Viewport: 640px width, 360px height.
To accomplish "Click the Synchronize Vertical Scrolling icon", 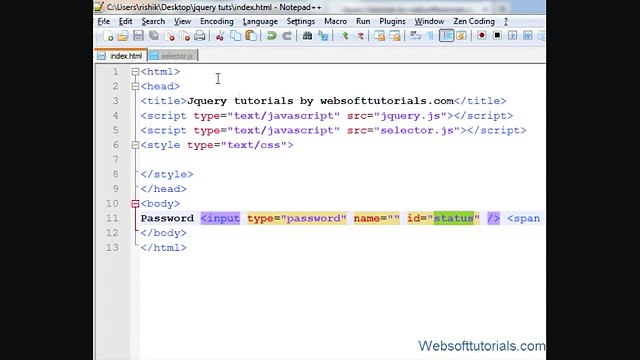I will click(x=380, y=36).
